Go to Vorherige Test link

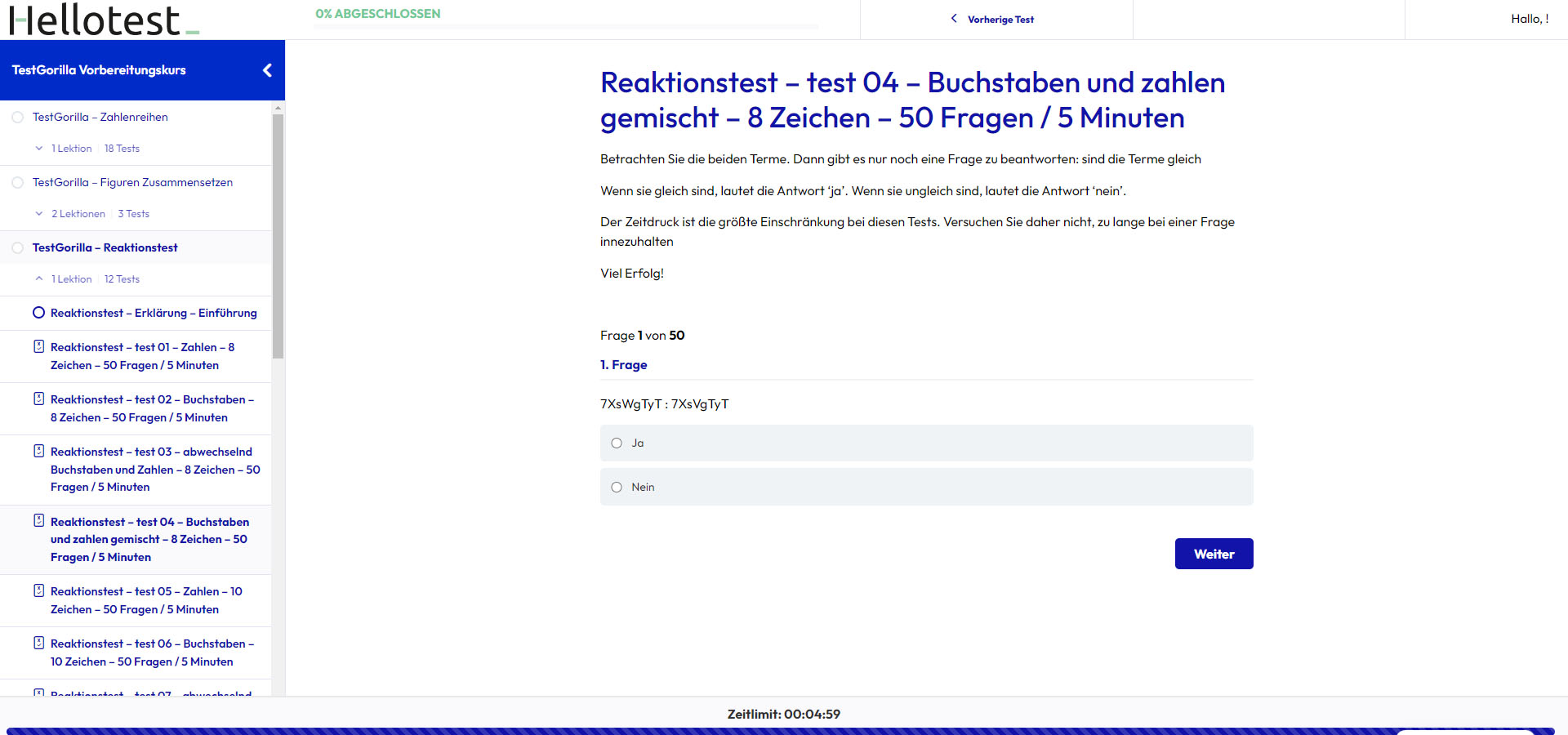[x=1000, y=20]
